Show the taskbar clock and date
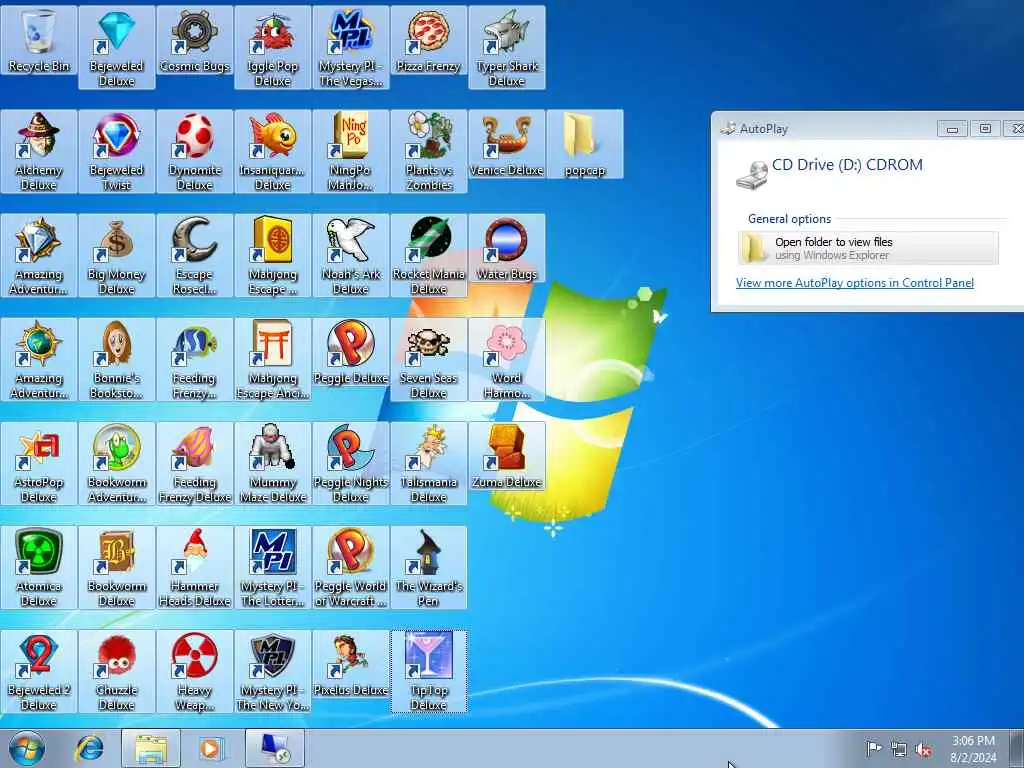The width and height of the screenshot is (1024, 768). [973, 749]
